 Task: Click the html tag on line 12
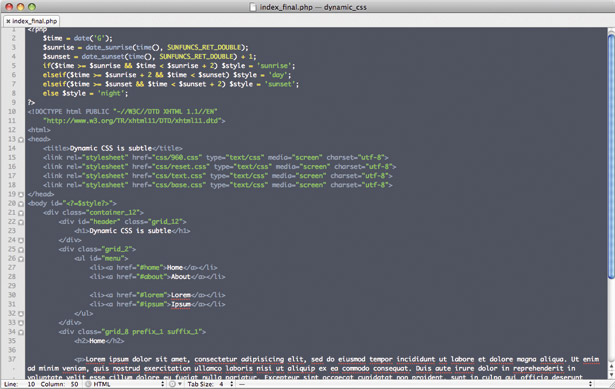click(39, 130)
